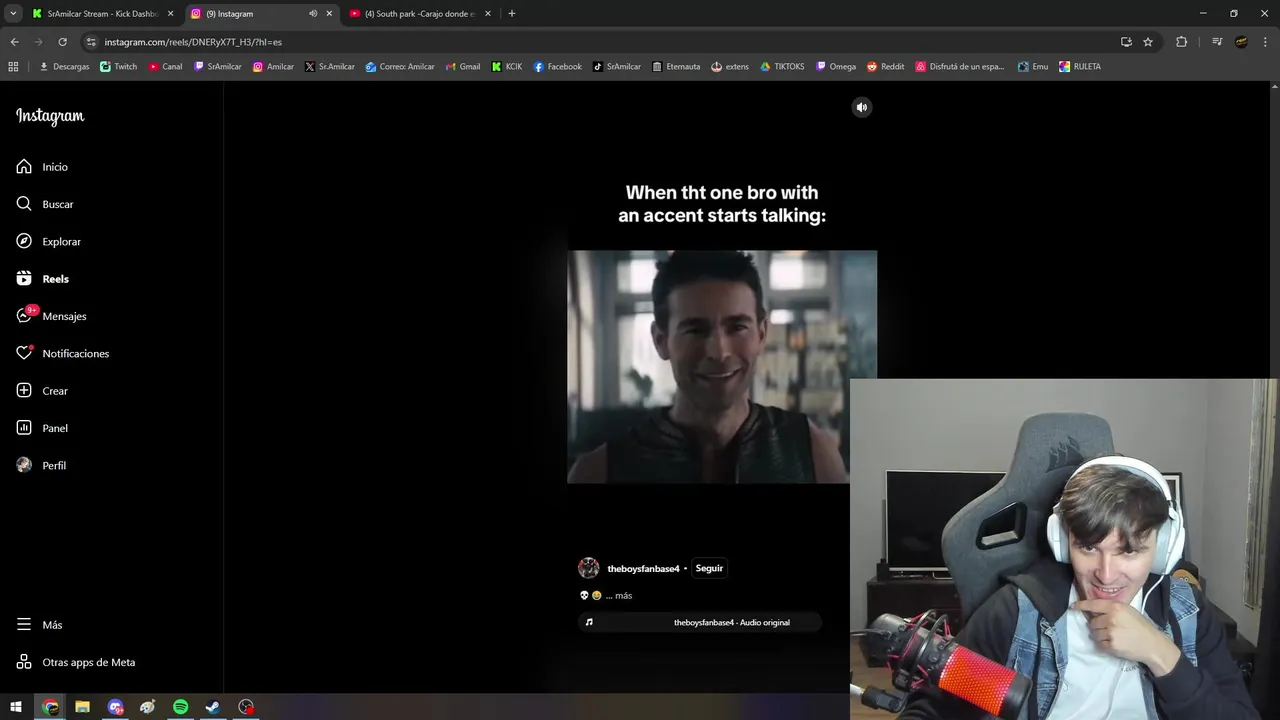The image size is (1280, 720).
Task: Mute the Instagram tab audio indicator
Action: click(x=313, y=14)
